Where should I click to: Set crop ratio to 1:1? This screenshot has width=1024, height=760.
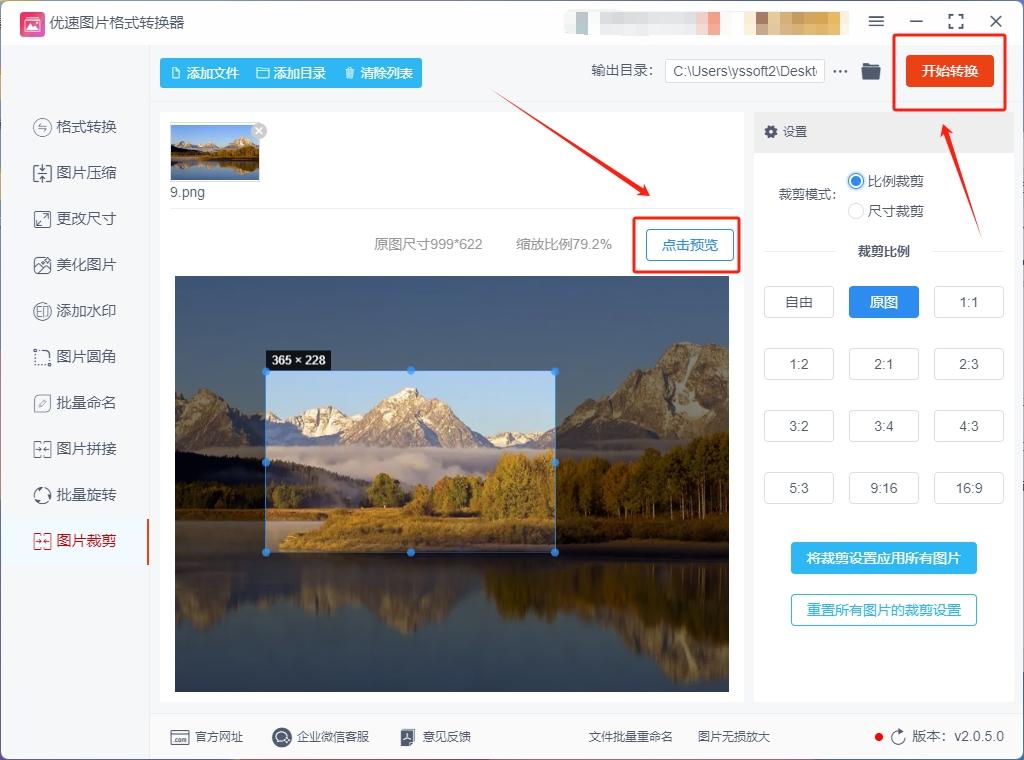[x=968, y=302]
